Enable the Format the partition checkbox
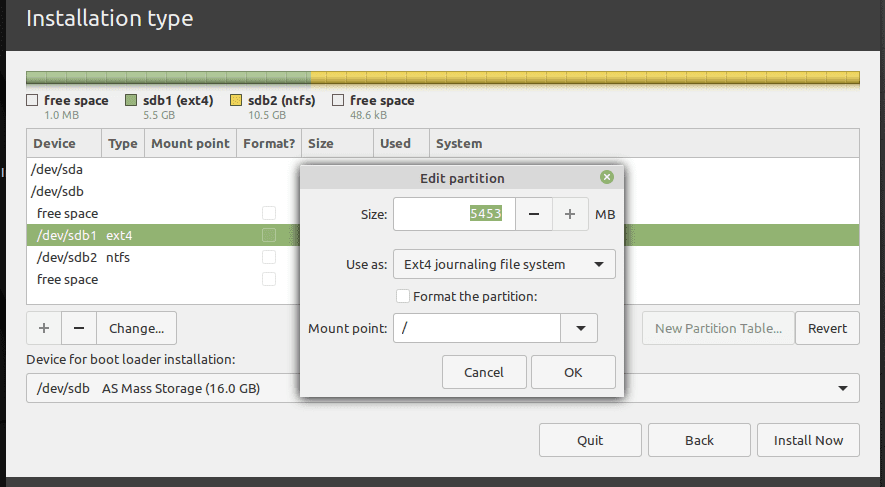The image size is (885, 487). pos(403,296)
